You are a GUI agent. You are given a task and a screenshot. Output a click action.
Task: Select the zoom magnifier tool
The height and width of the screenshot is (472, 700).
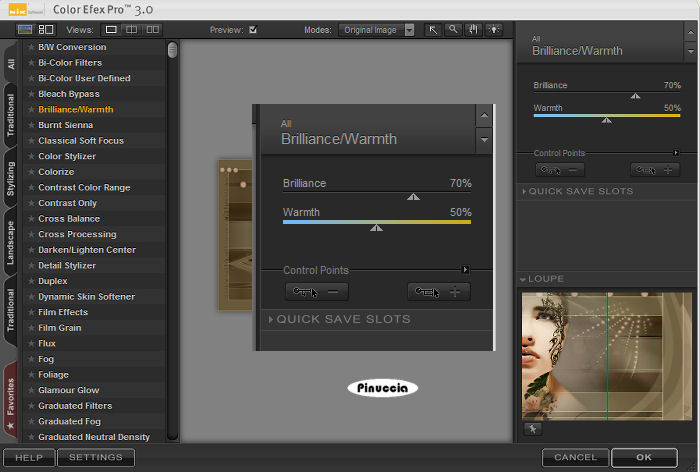click(453, 30)
